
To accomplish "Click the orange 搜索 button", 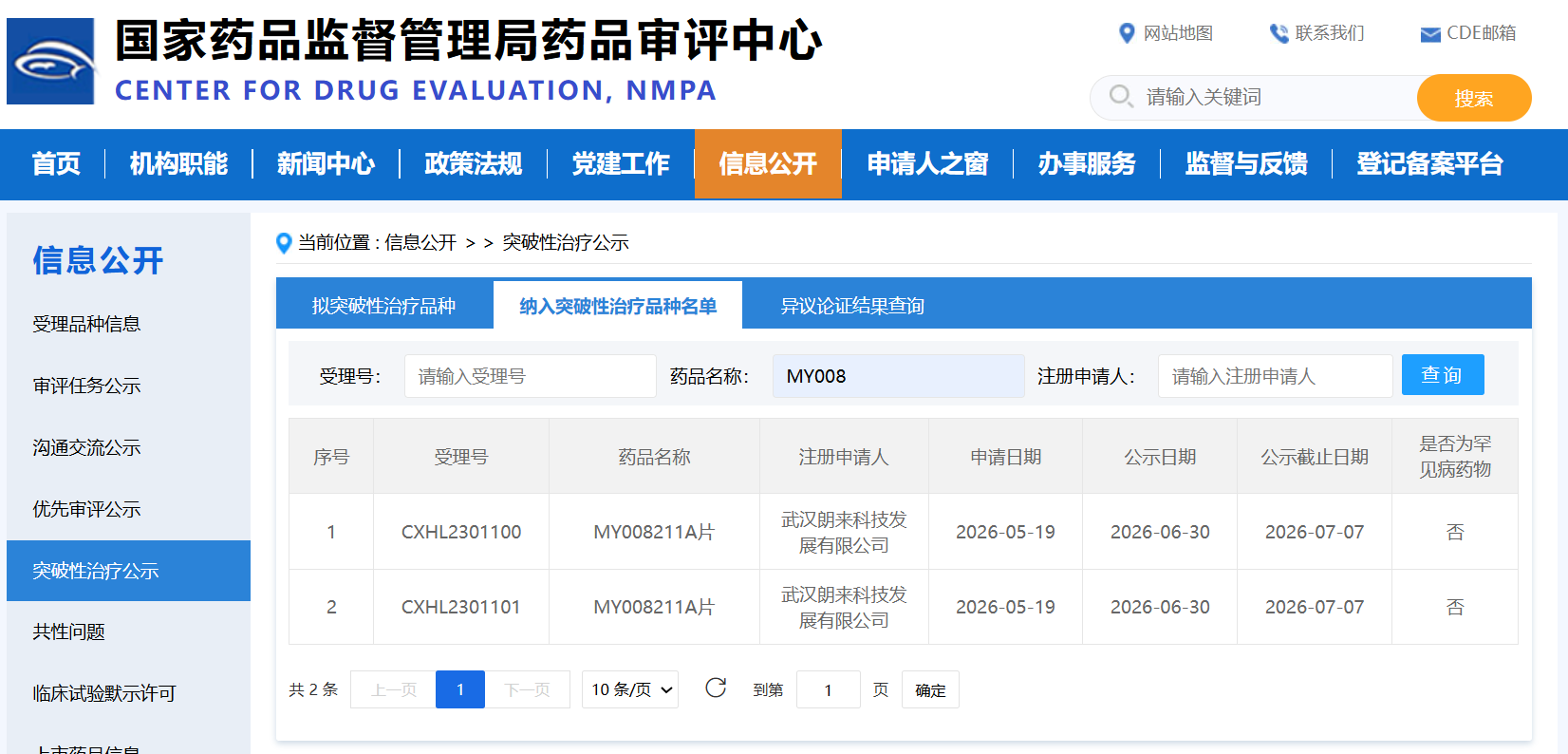I will click(1474, 98).
